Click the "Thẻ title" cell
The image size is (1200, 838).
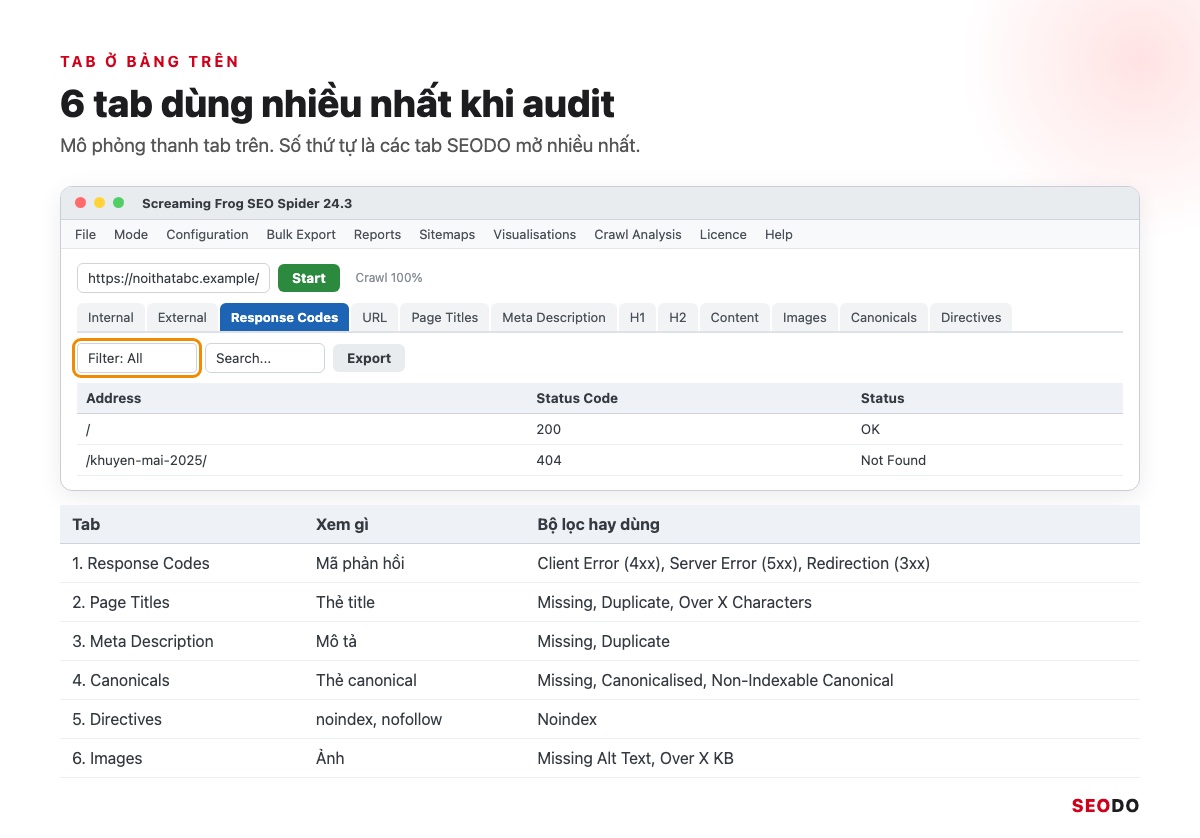coord(346,602)
